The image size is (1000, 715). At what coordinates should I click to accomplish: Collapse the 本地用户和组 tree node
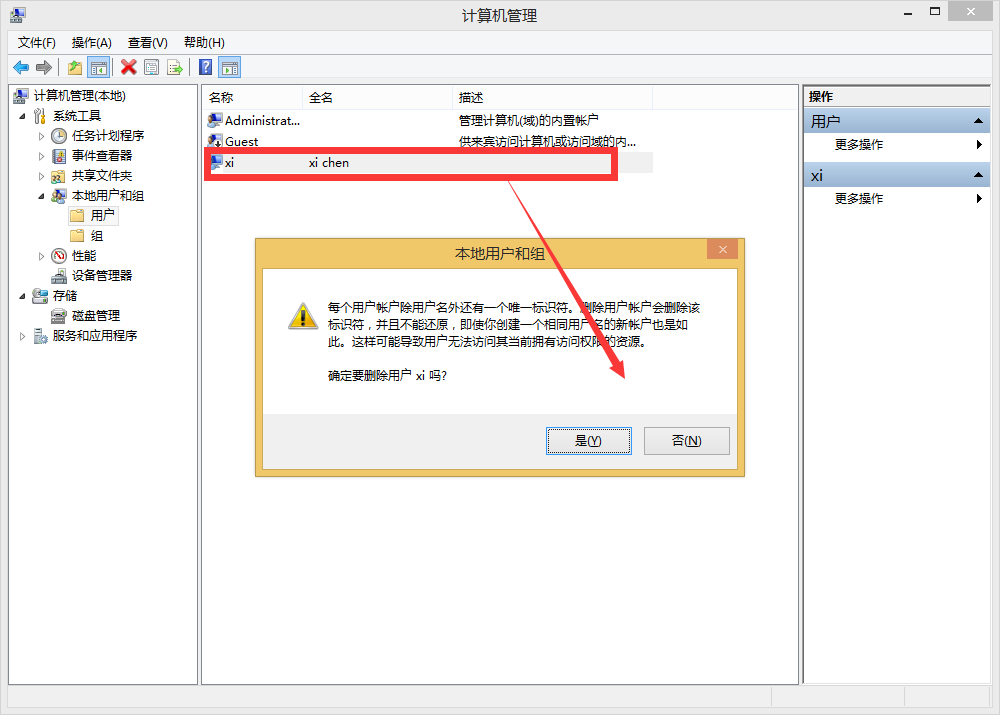pos(41,196)
